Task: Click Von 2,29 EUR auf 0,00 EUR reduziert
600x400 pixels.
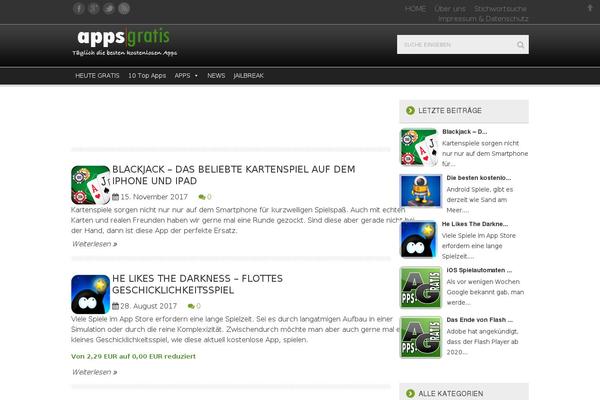Action: coord(133,356)
